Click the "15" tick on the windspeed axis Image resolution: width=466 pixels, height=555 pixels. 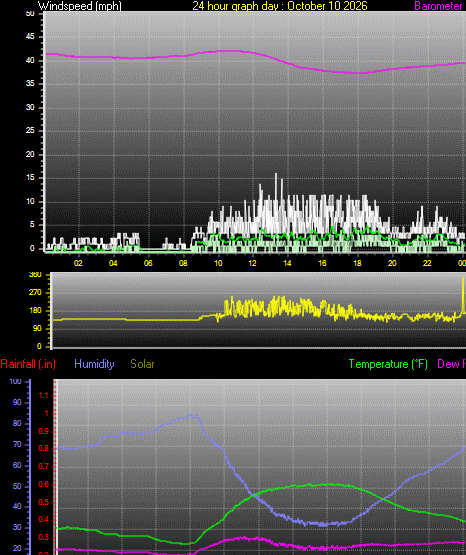click(x=30, y=178)
